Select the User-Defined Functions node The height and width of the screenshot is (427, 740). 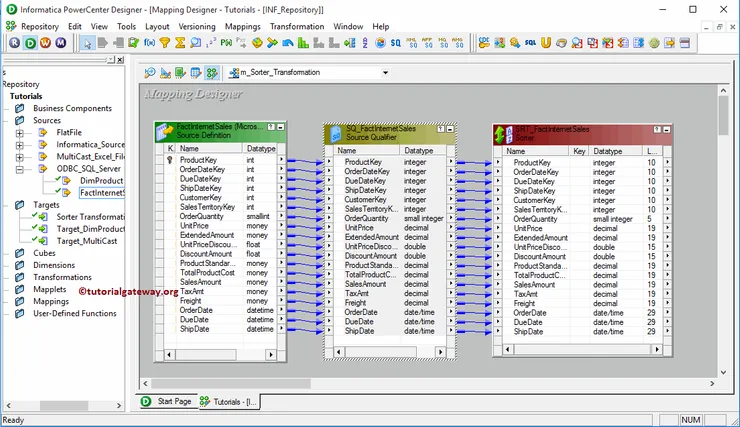(x=75, y=313)
